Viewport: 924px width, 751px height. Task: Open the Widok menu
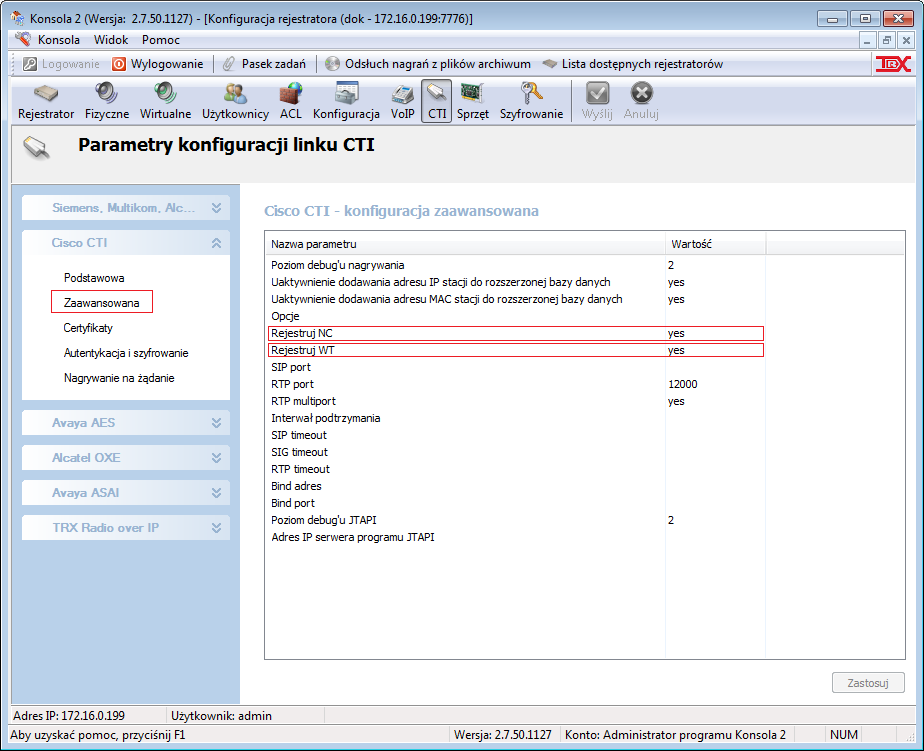click(x=111, y=39)
